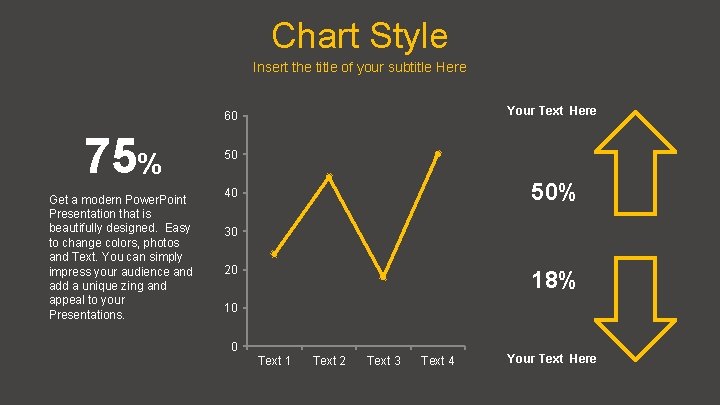Image resolution: width=720 pixels, height=405 pixels.
Task: Click the data point above Text 1
Action: click(274, 254)
